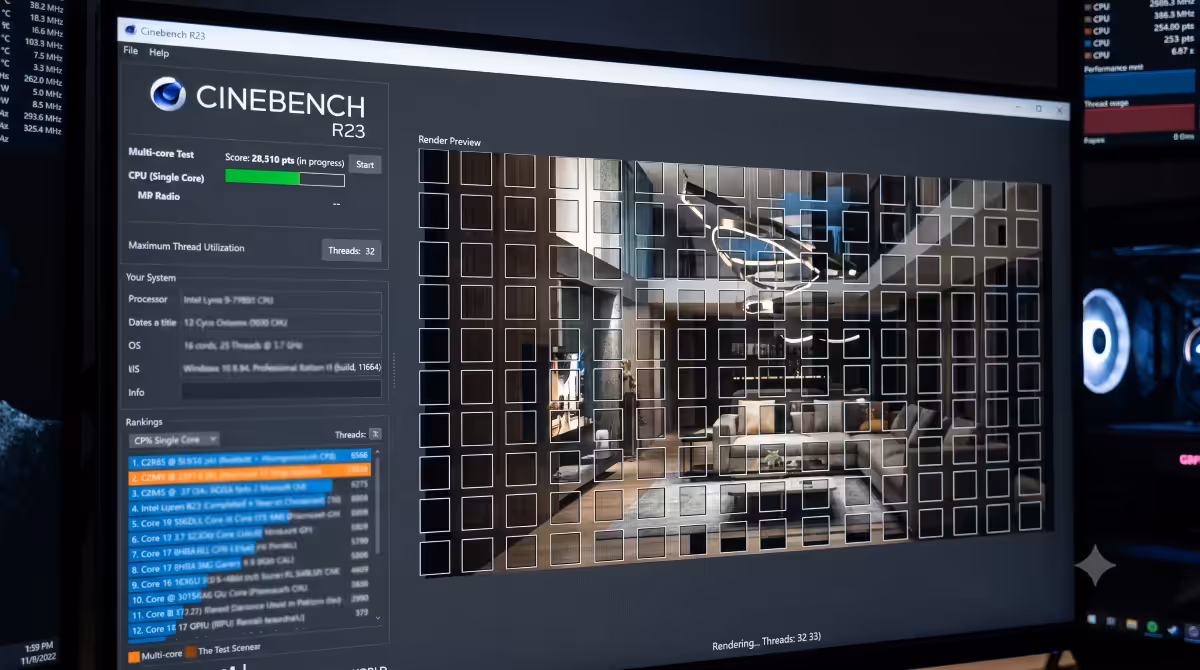Select ranking row 1 with score 6566

(250, 458)
